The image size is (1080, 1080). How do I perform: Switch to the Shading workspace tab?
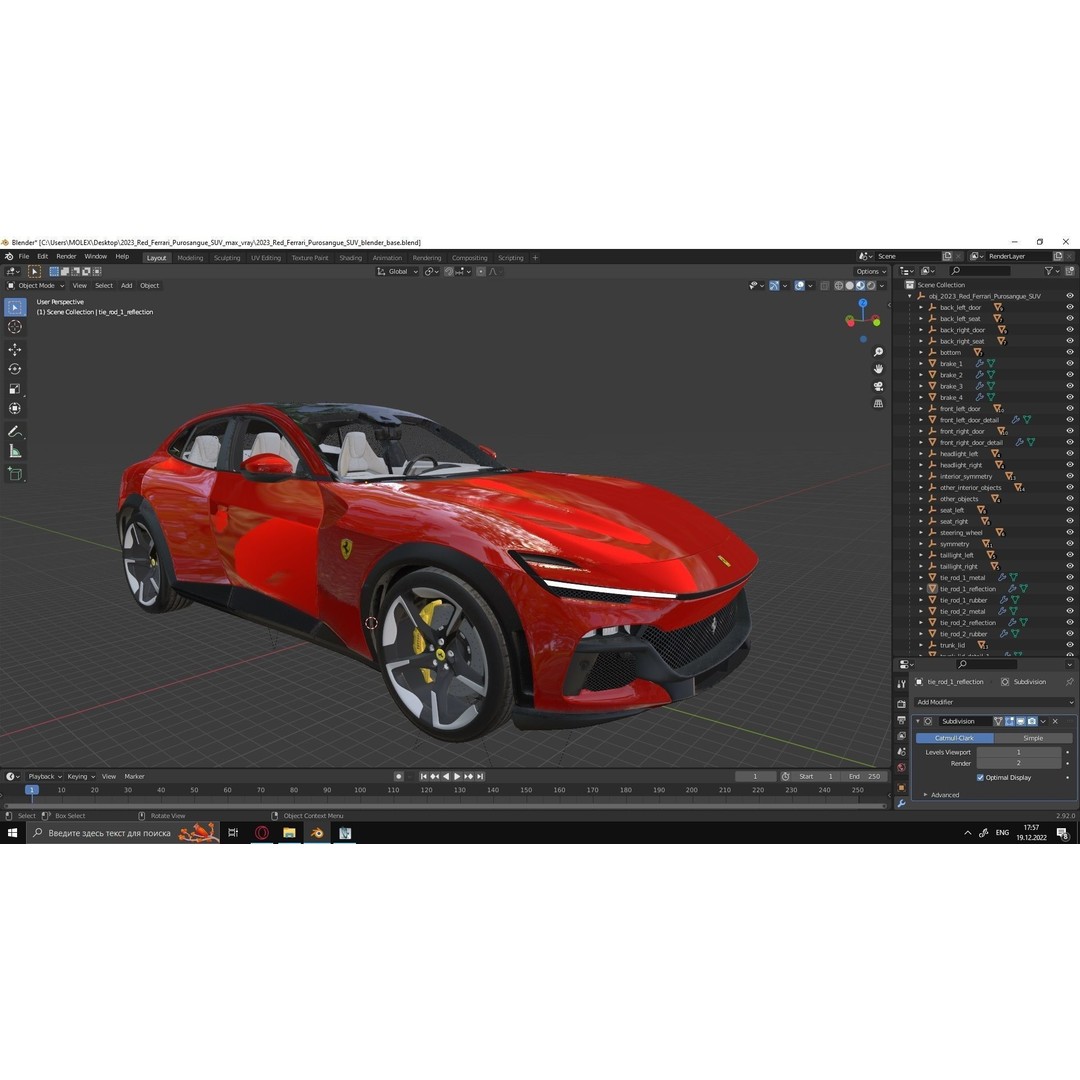pos(351,258)
